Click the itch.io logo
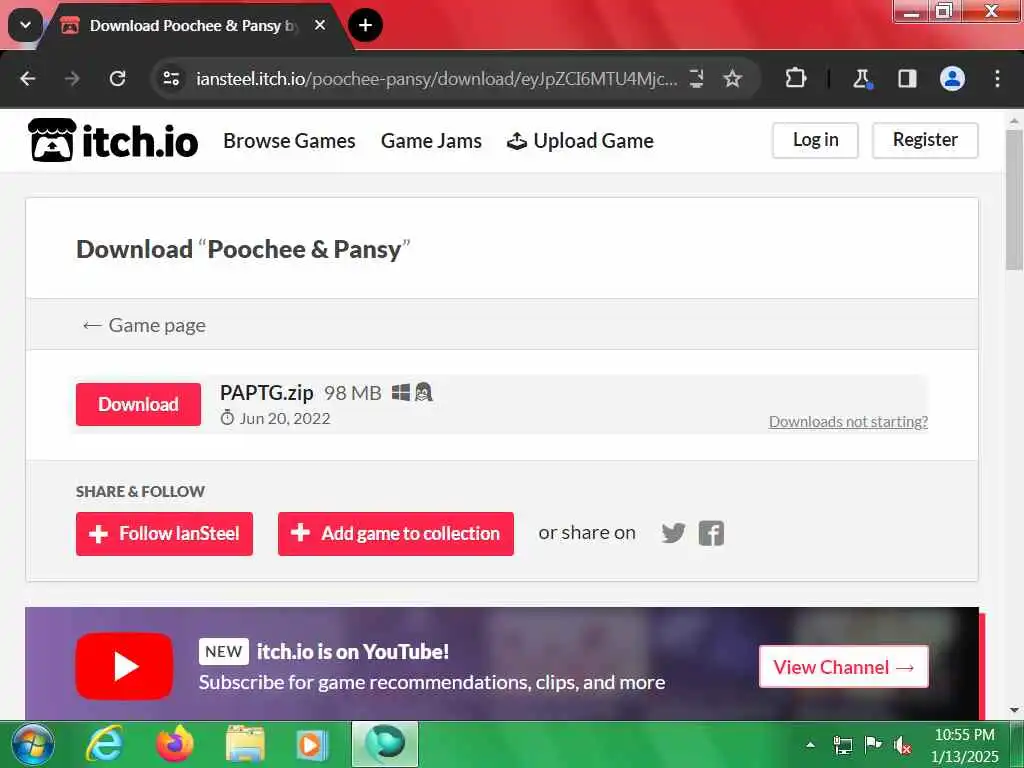 (x=113, y=140)
